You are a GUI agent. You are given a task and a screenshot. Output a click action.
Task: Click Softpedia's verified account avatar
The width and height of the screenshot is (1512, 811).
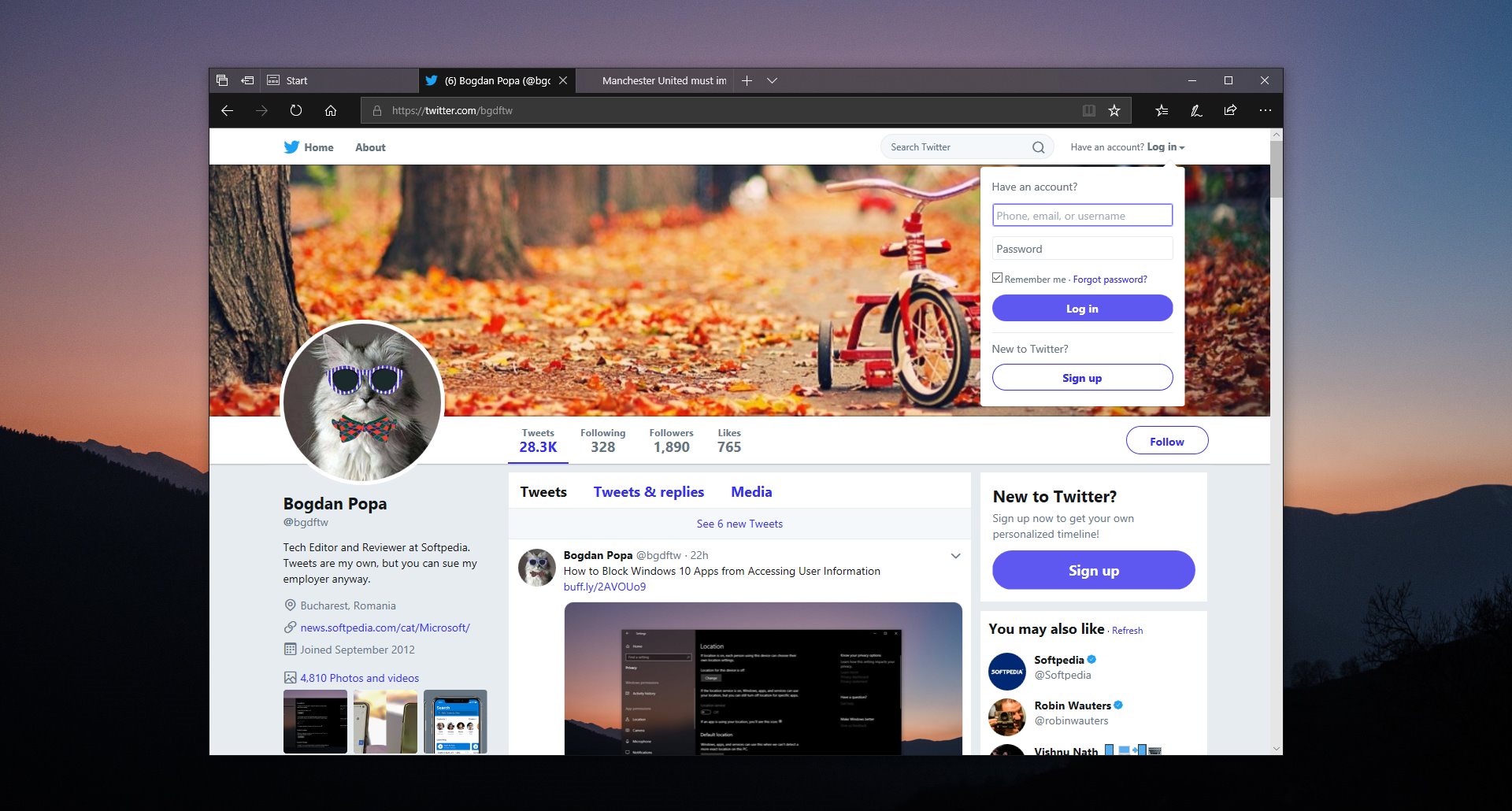pyautogui.click(x=1007, y=672)
